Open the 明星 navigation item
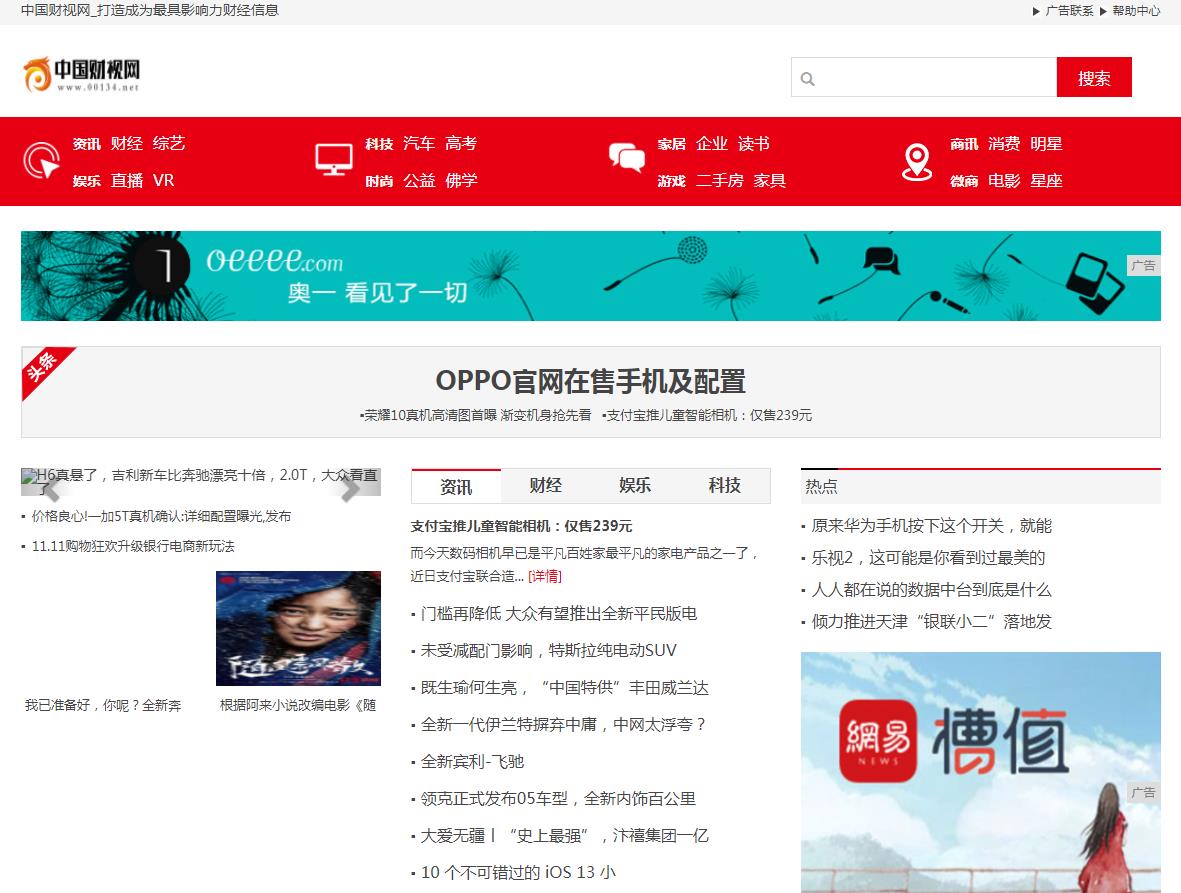 click(1046, 143)
